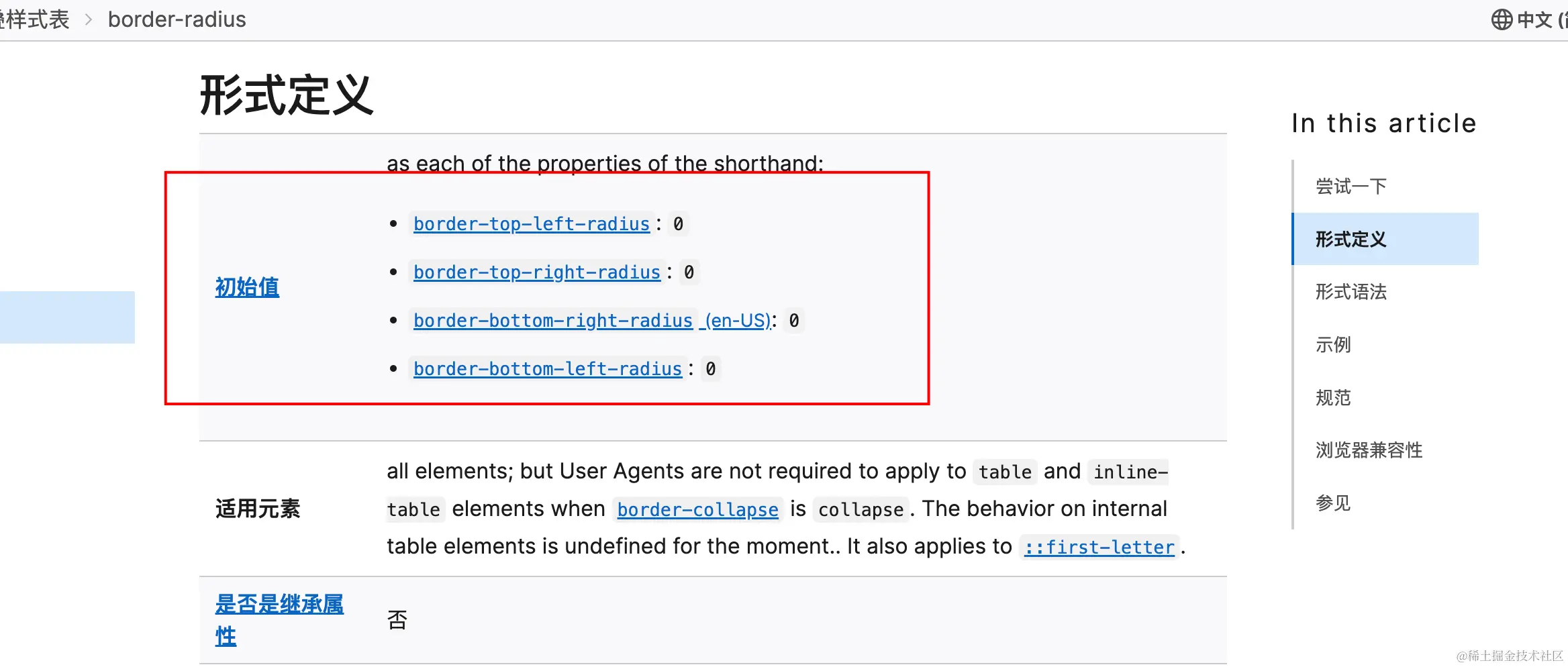1568x667 pixels.
Task: Open the border-collapse link
Action: pyautogui.click(x=697, y=510)
